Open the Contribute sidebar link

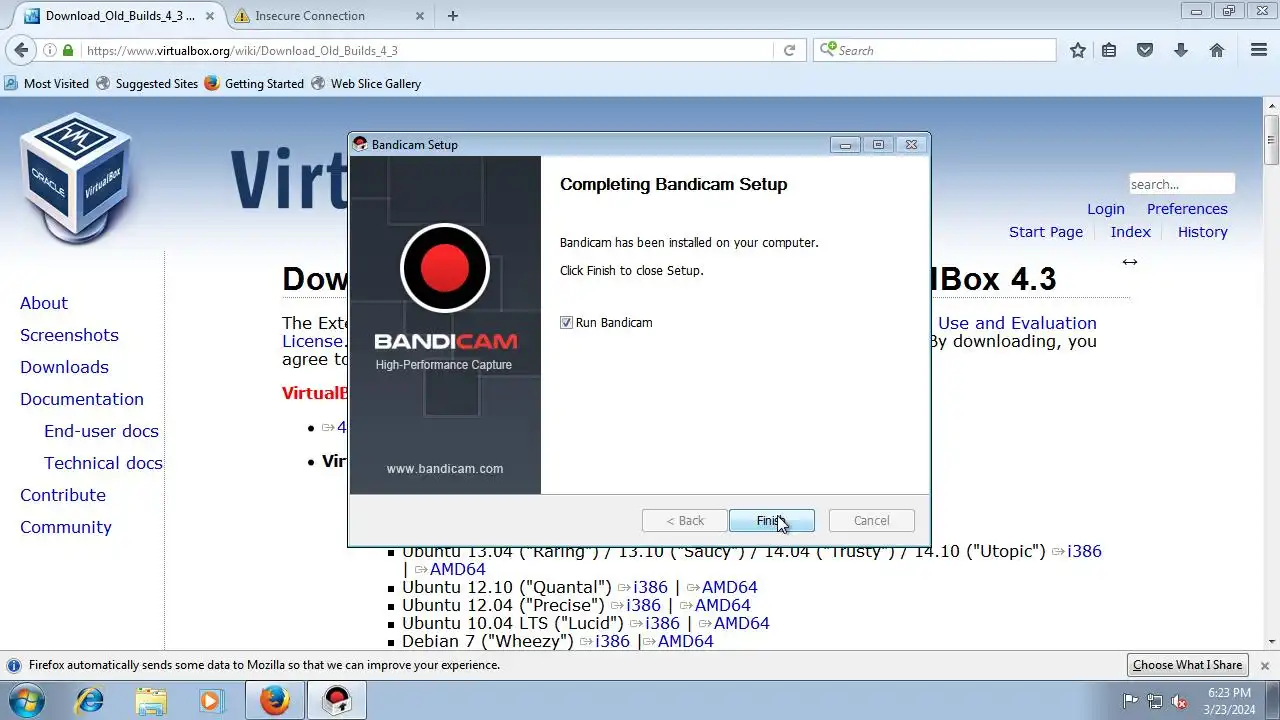63,495
